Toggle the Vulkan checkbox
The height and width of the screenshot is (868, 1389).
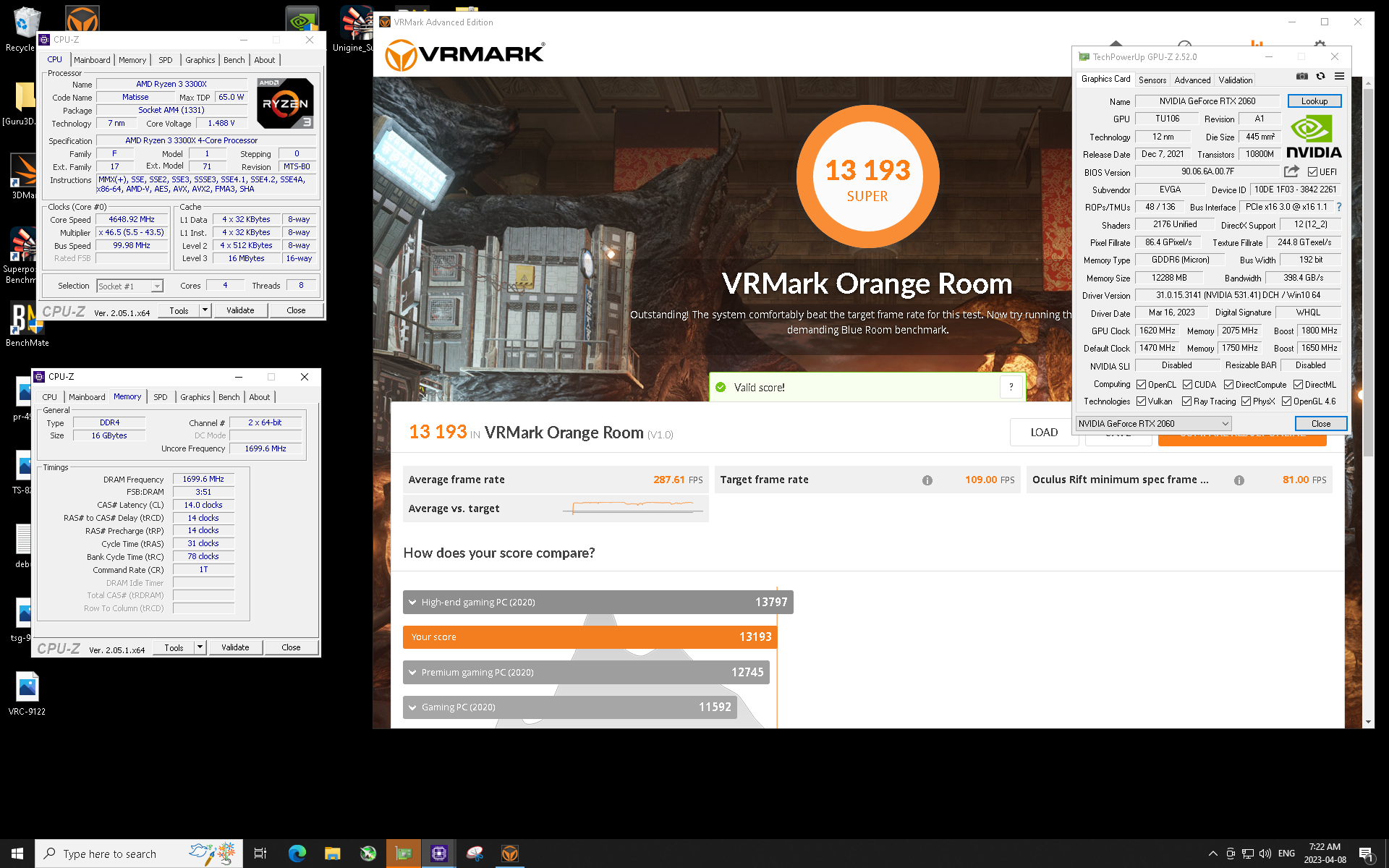(1141, 401)
